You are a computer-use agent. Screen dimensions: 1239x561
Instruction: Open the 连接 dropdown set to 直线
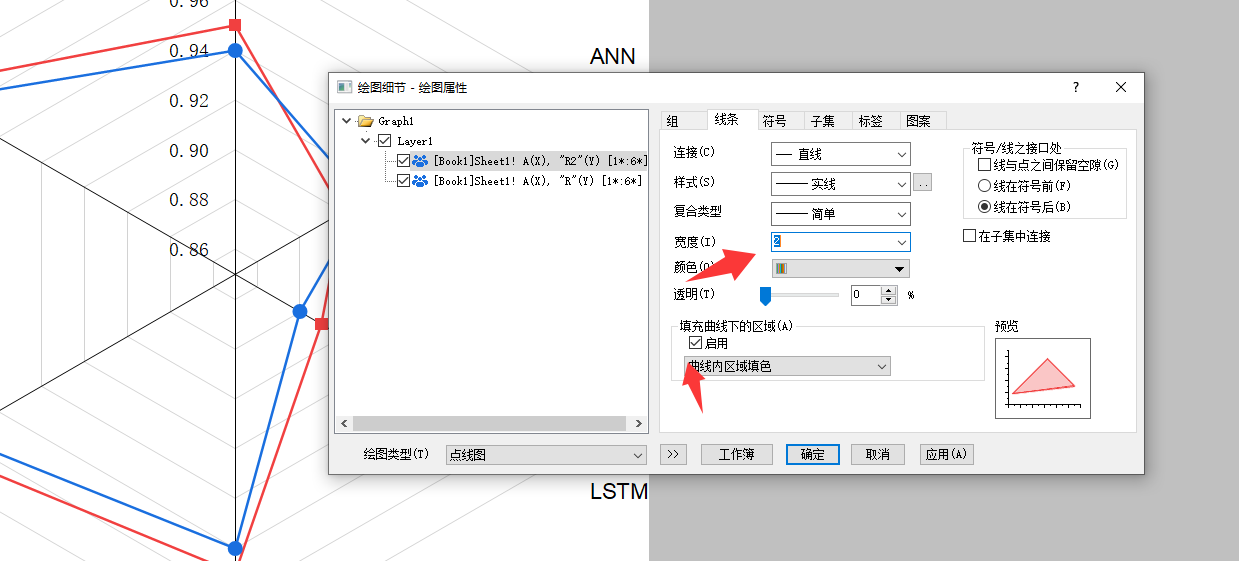pos(841,155)
